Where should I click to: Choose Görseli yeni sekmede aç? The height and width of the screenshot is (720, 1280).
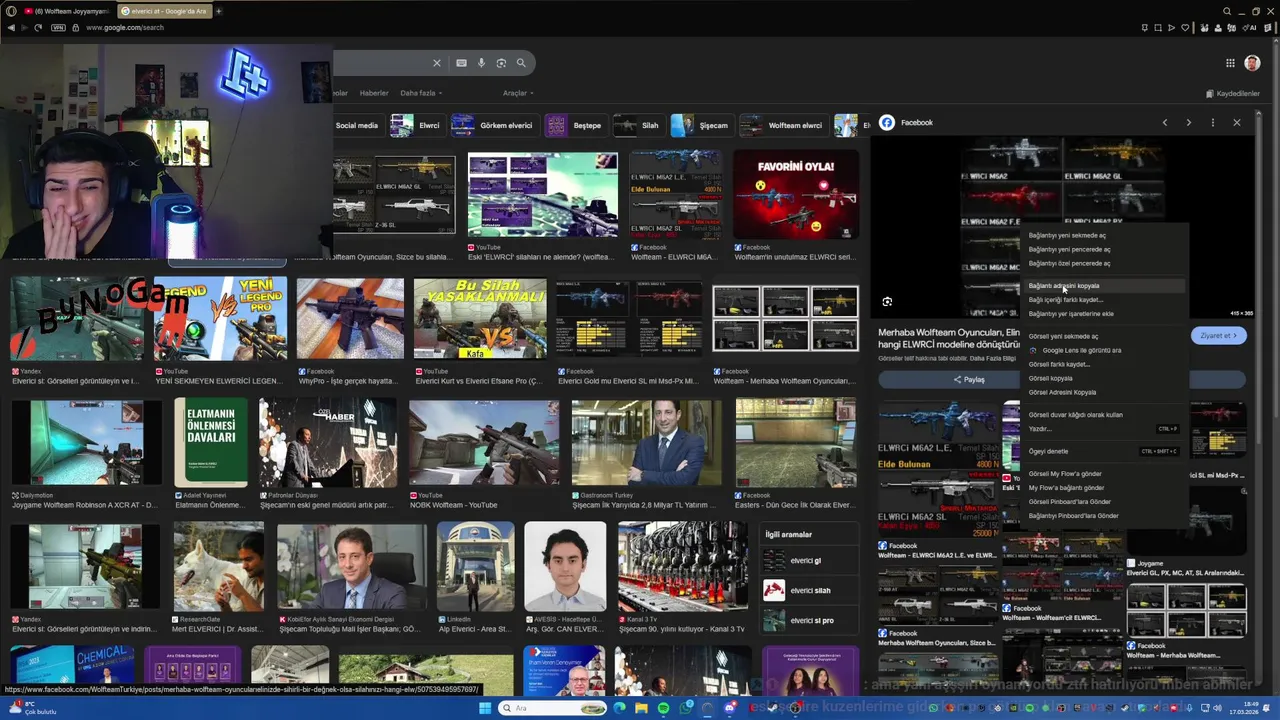coord(1063,336)
